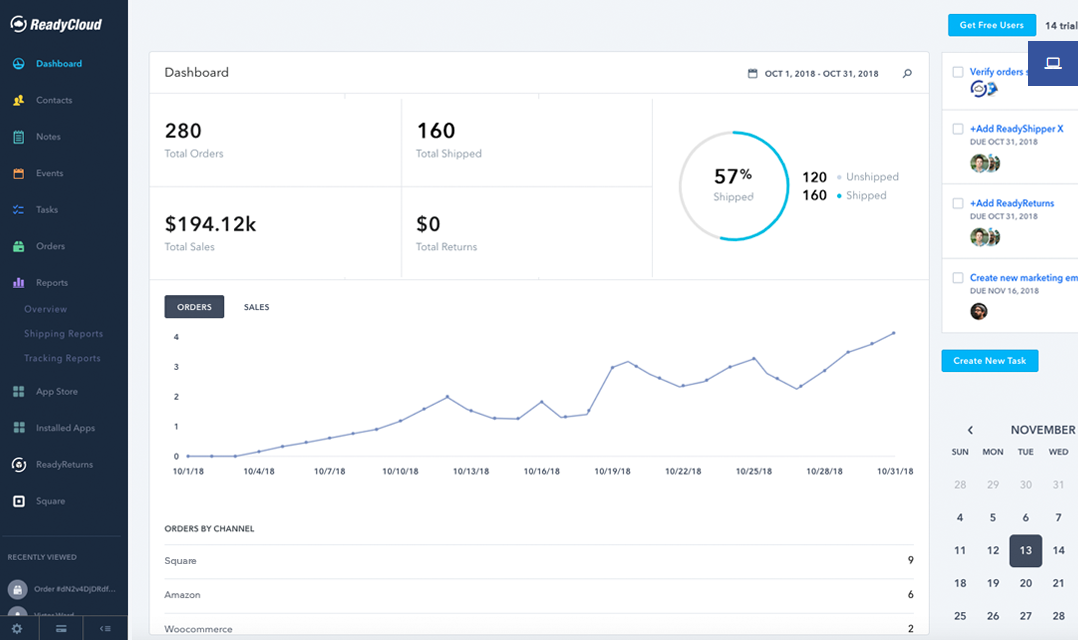1078x640 pixels.
Task: Click the Amazon channel row
Action: (x=539, y=595)
